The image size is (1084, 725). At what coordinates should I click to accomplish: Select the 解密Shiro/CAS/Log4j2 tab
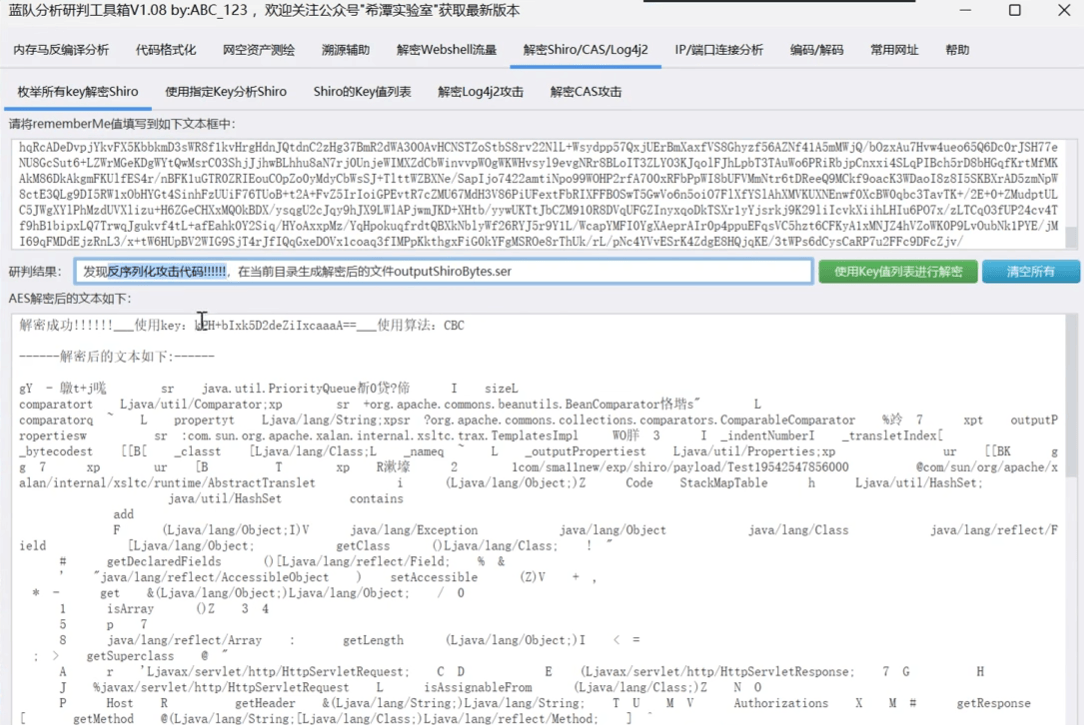[x=586, y=50]
